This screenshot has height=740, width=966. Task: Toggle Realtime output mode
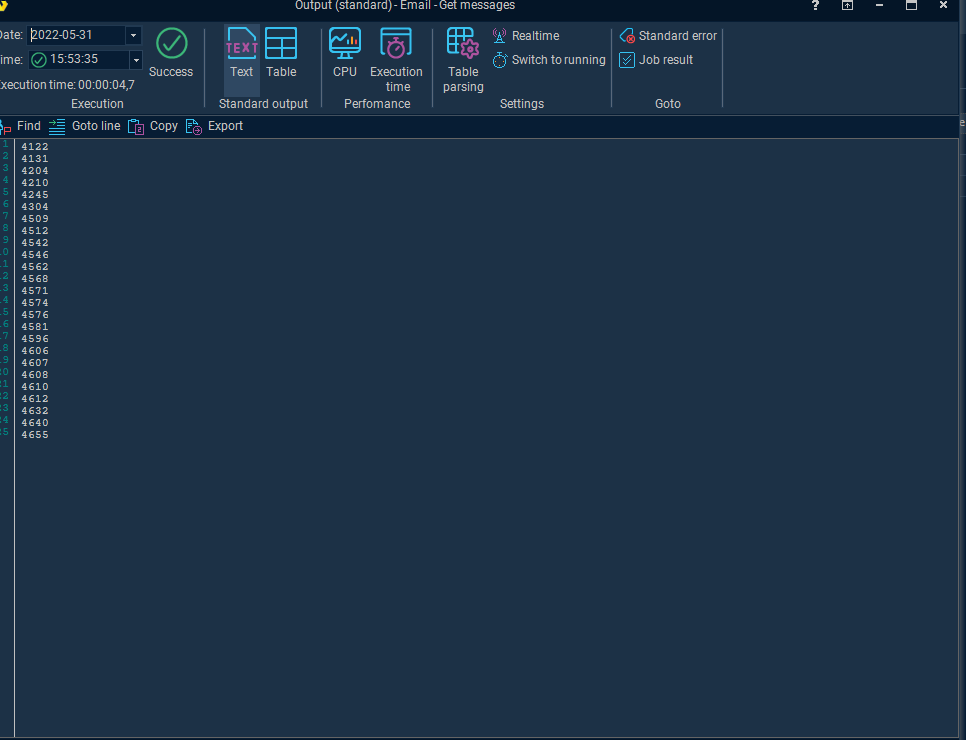[x=526, y=36]
